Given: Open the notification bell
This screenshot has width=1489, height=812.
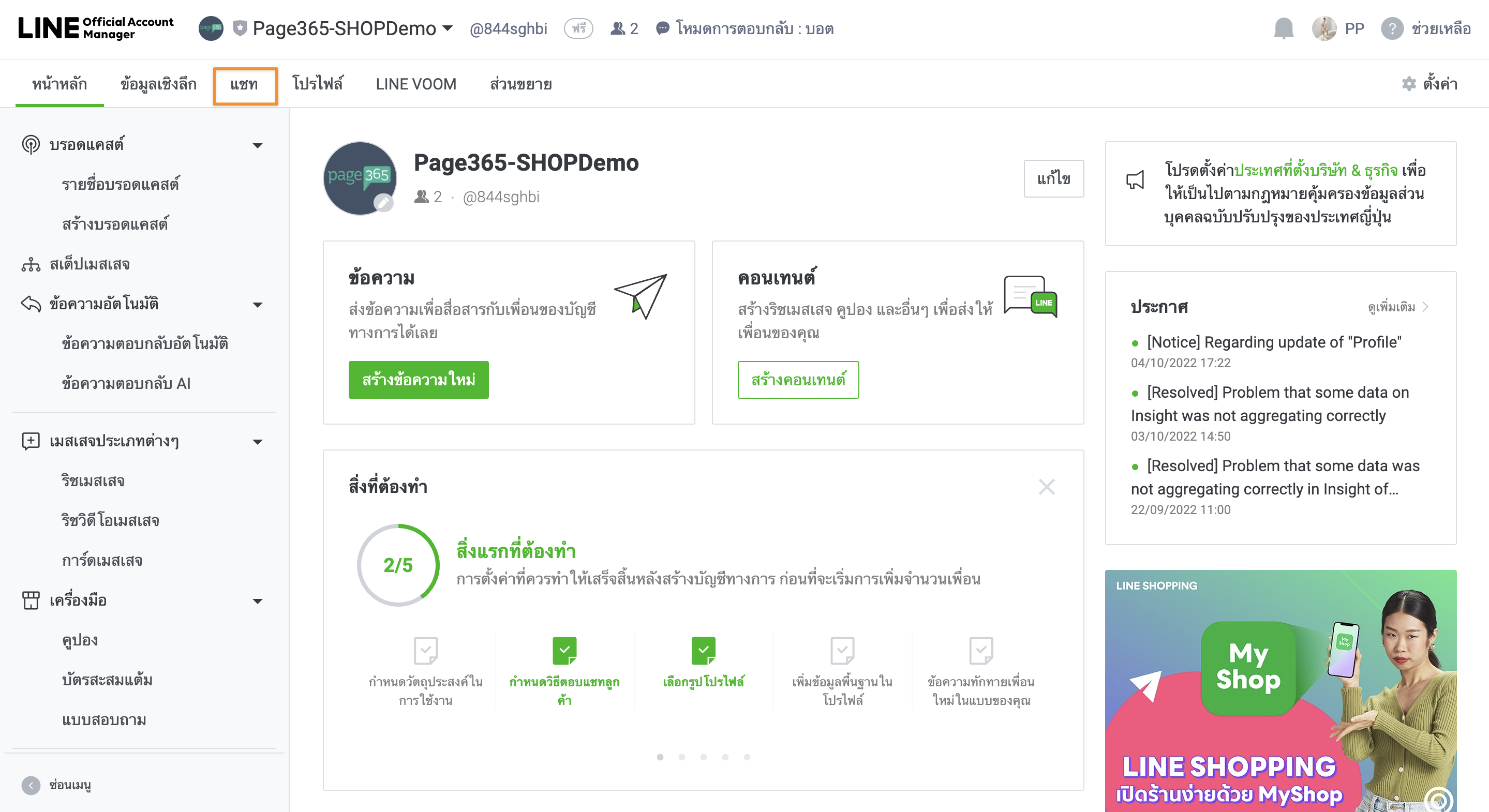Looking at the screenshot, I should click(x=1284, y=28).
